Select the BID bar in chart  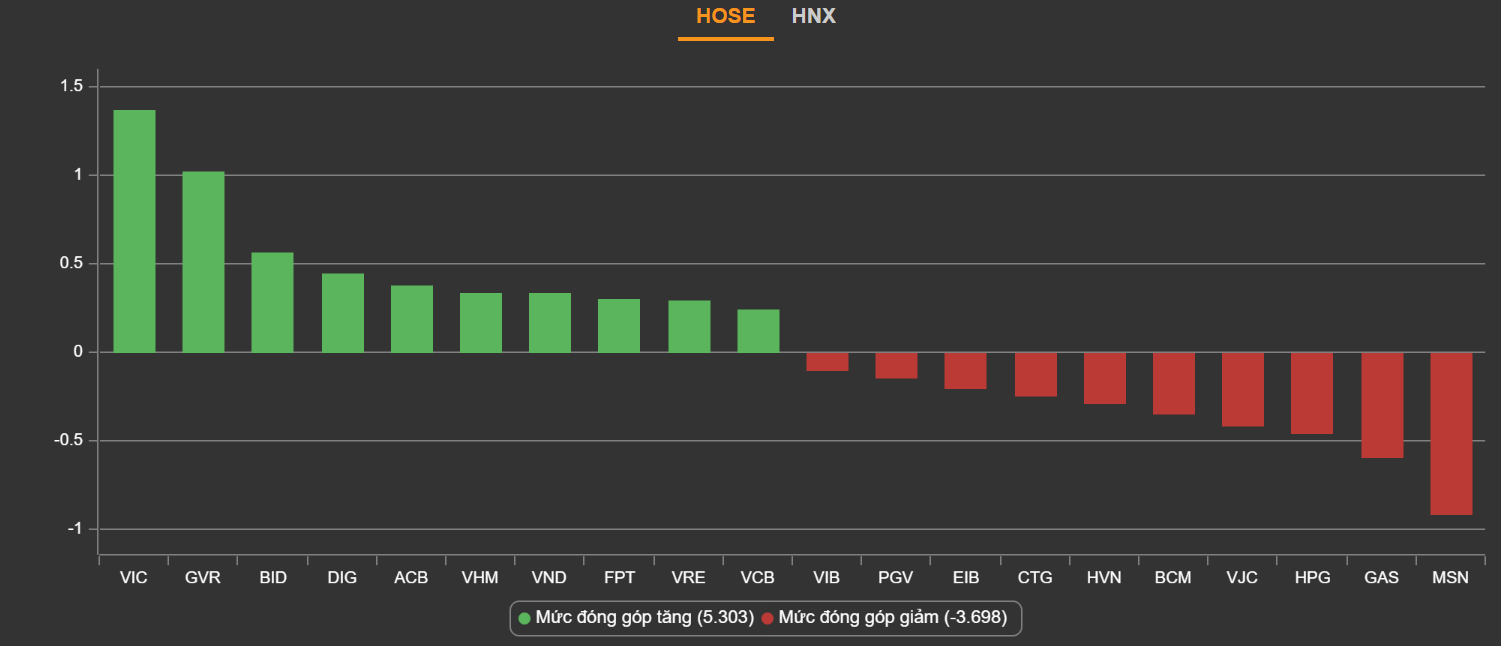pos(272,302)
